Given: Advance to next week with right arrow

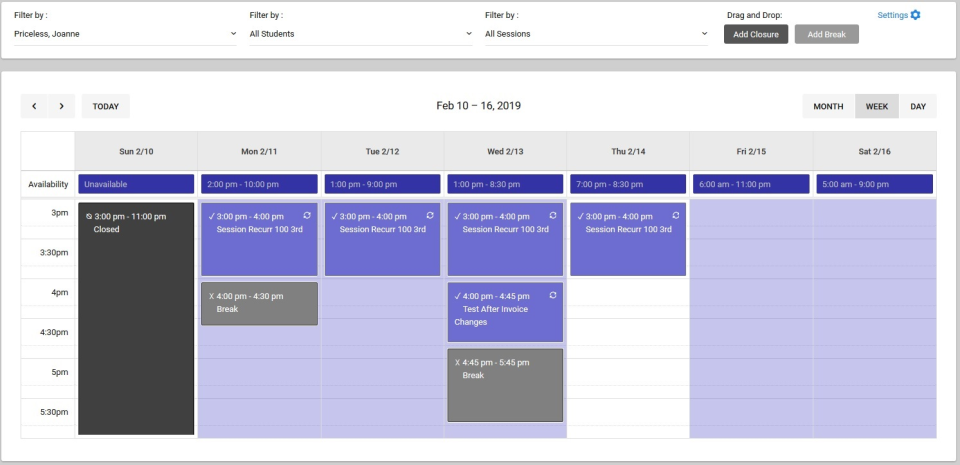Looking at the screenshot, I should coord(62,106).
